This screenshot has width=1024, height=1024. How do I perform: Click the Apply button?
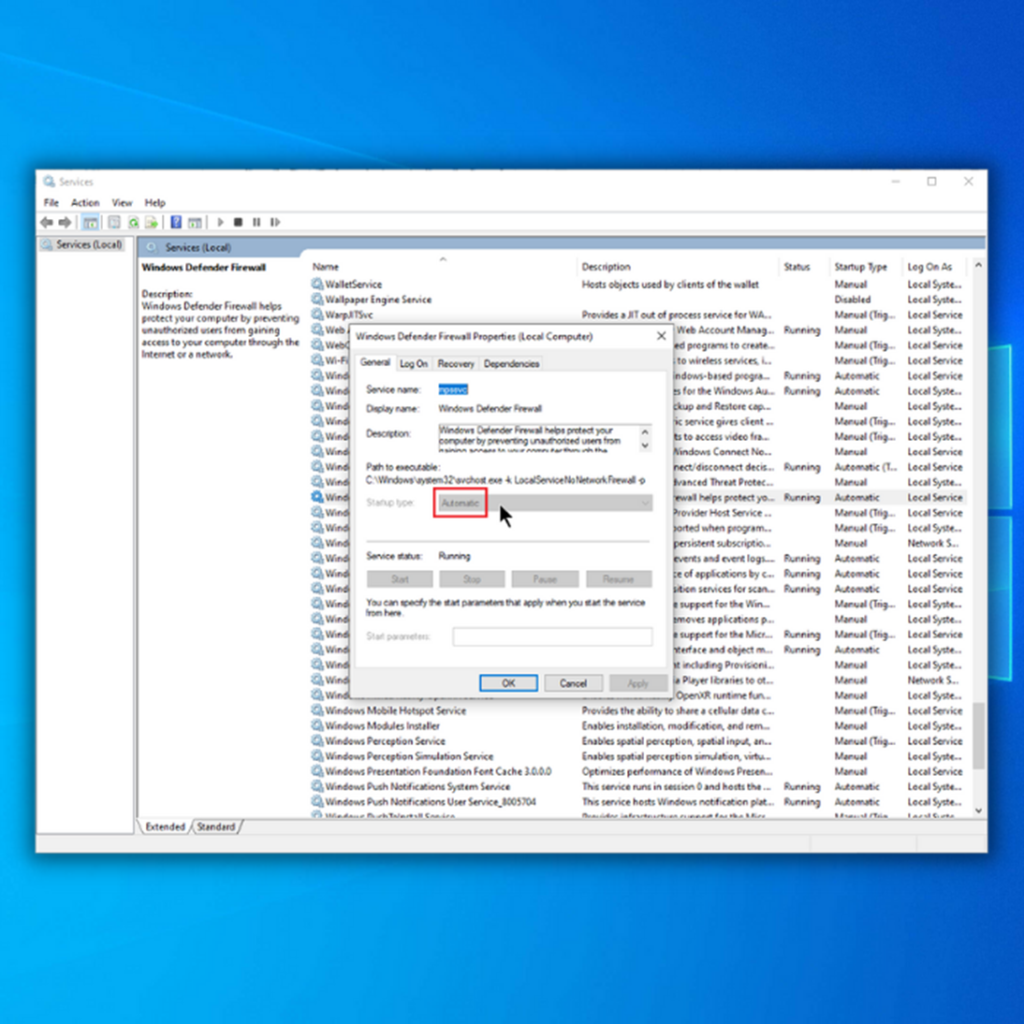click(638, 683)
